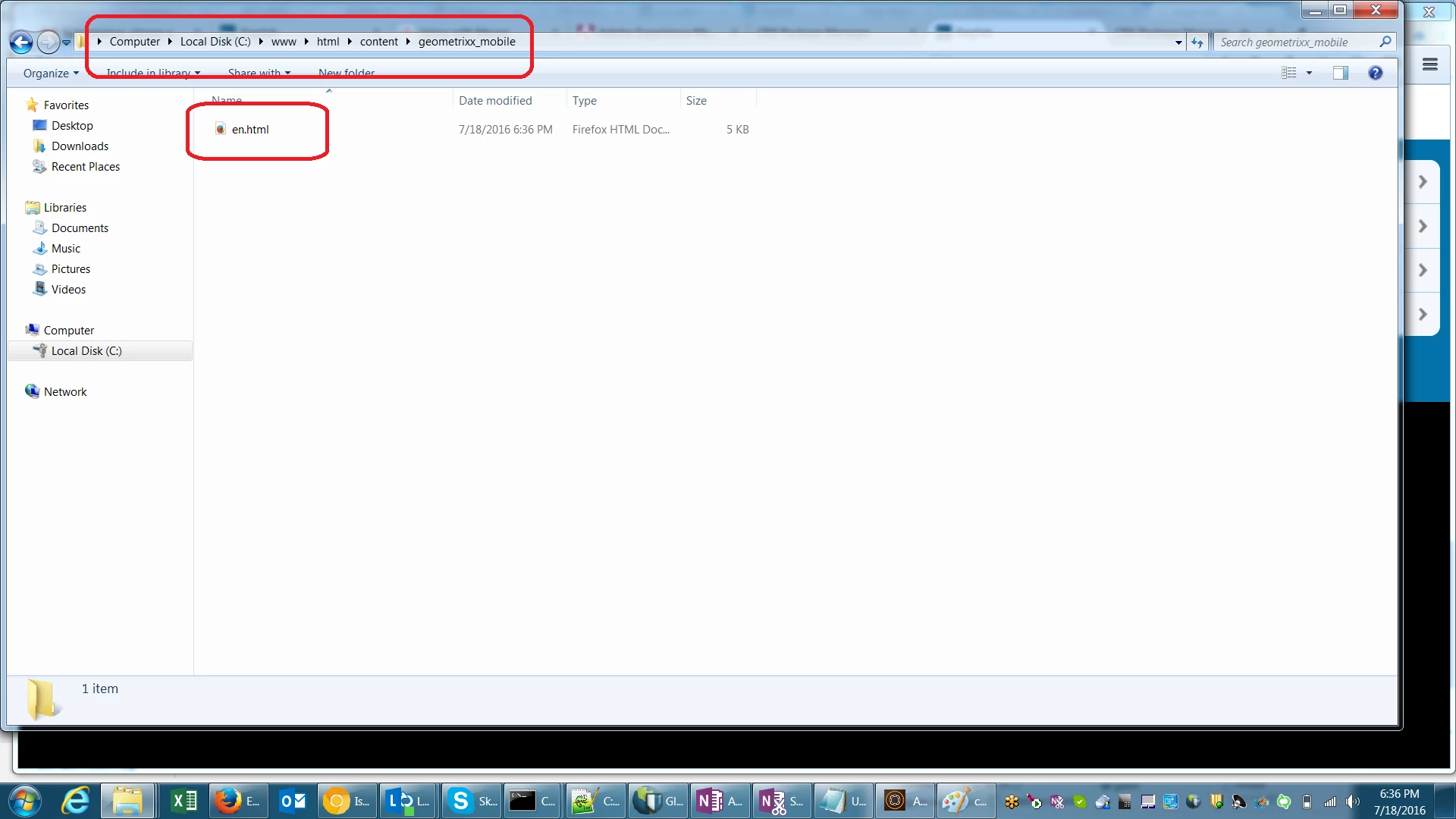Sort by the Date modified column

(x=495, y=101)
